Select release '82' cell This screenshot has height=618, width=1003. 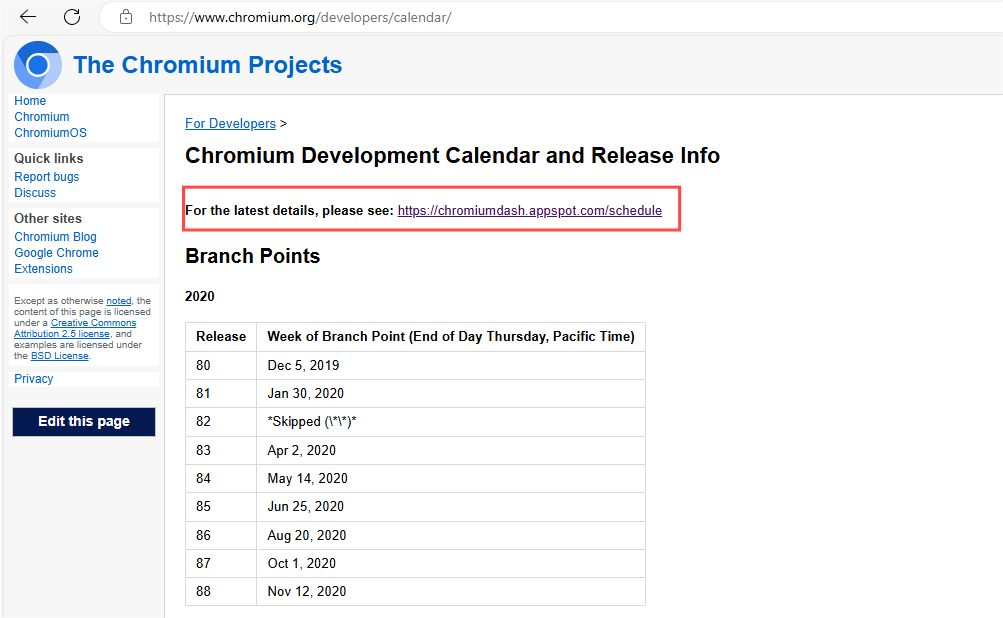coord(221,422)
